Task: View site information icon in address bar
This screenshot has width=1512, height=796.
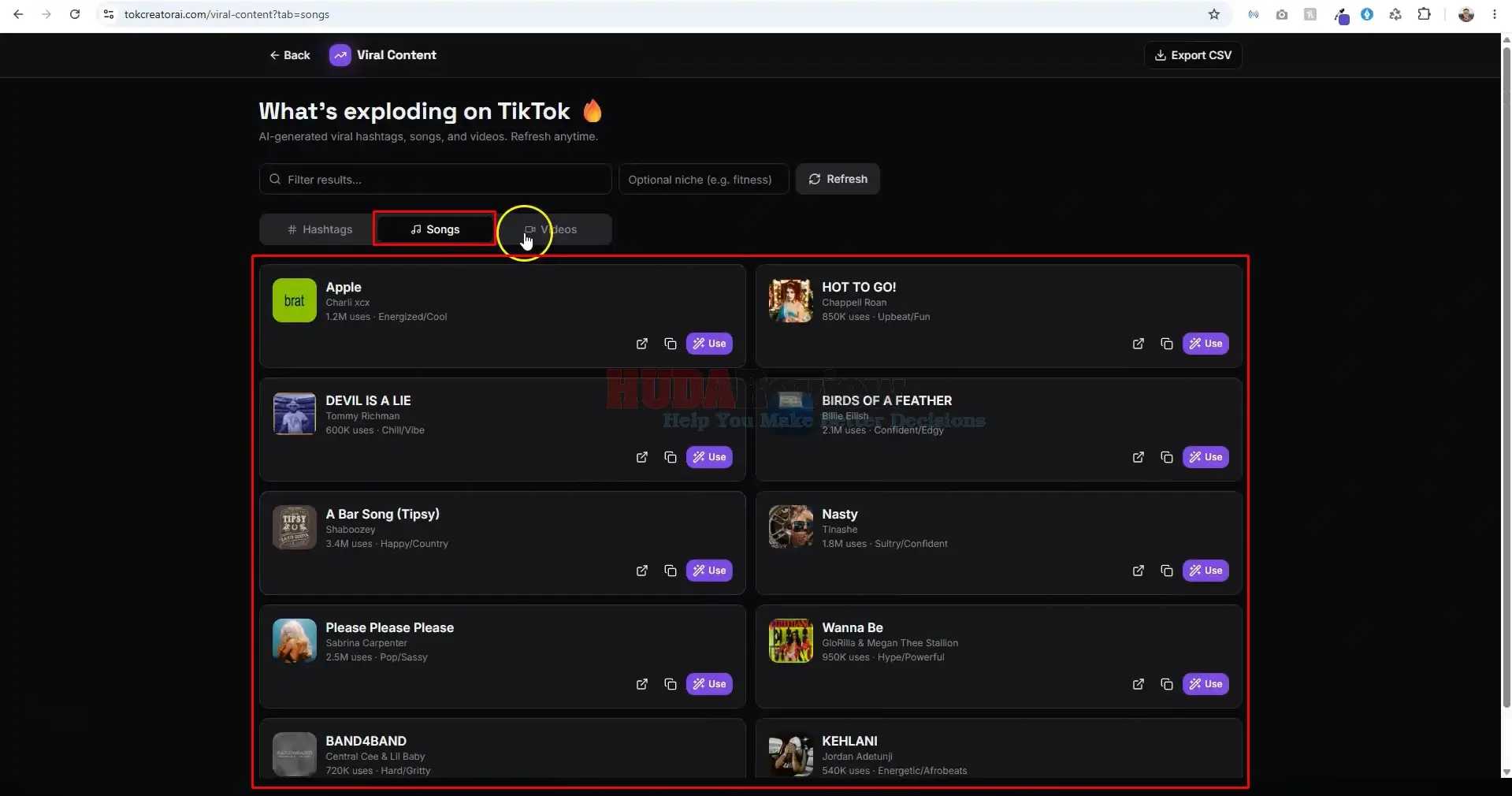Action: (109, 14)
